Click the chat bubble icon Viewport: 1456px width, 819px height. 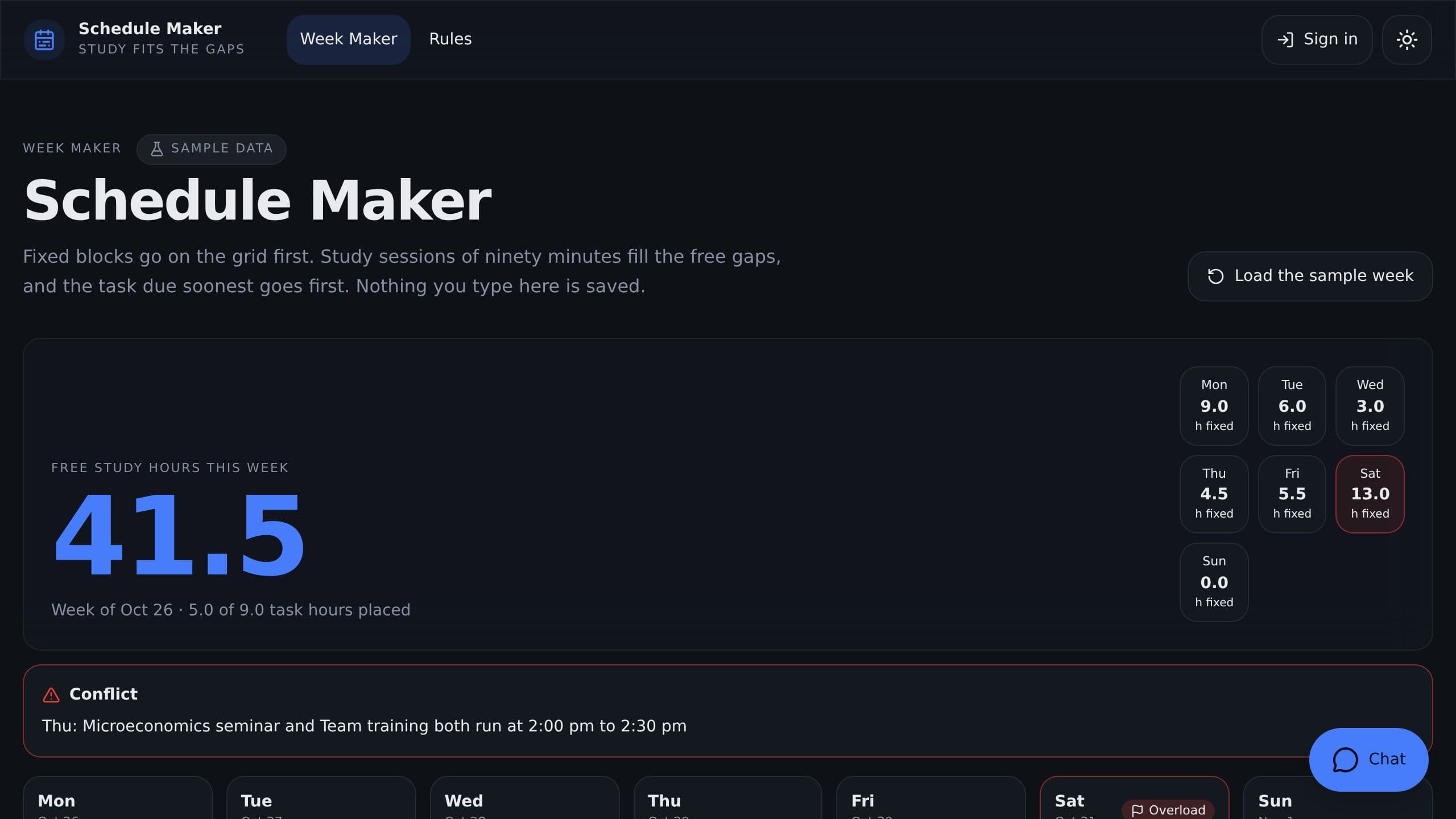coord(1345,760)
